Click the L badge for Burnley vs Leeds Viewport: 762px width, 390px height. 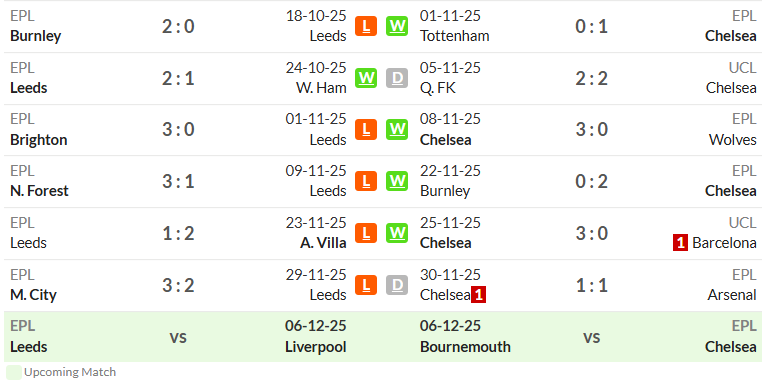click(365, 26)
